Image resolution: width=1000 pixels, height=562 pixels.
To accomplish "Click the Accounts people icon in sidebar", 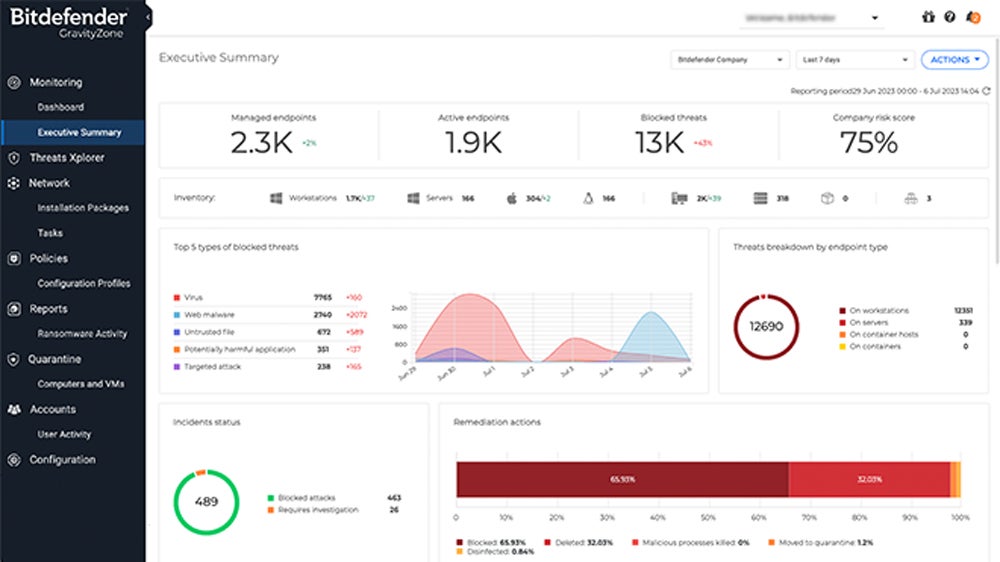I will coord(13,410).
